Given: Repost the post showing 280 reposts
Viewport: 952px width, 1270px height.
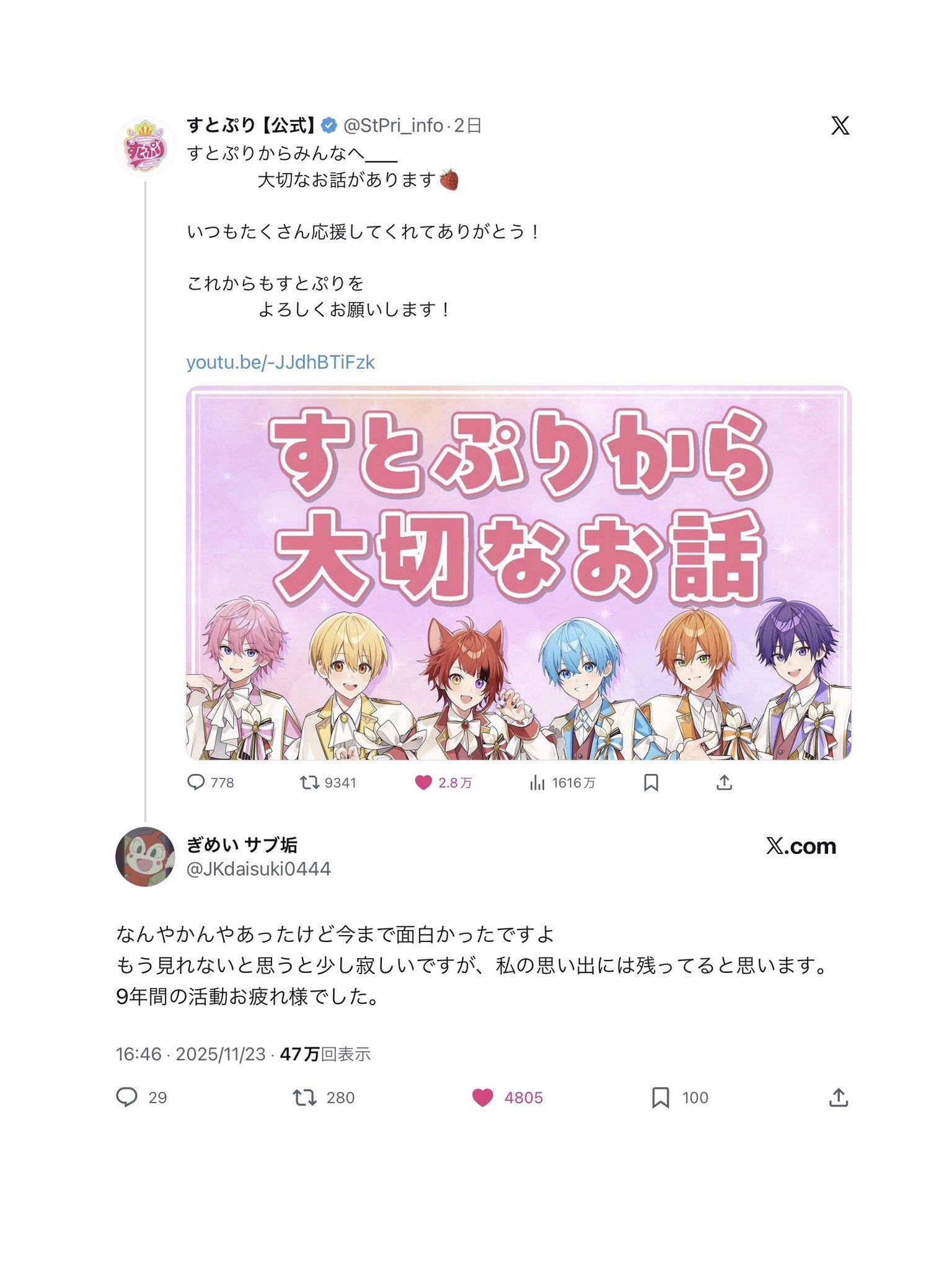Looking at the screenshot, I should click(304, 1098).
